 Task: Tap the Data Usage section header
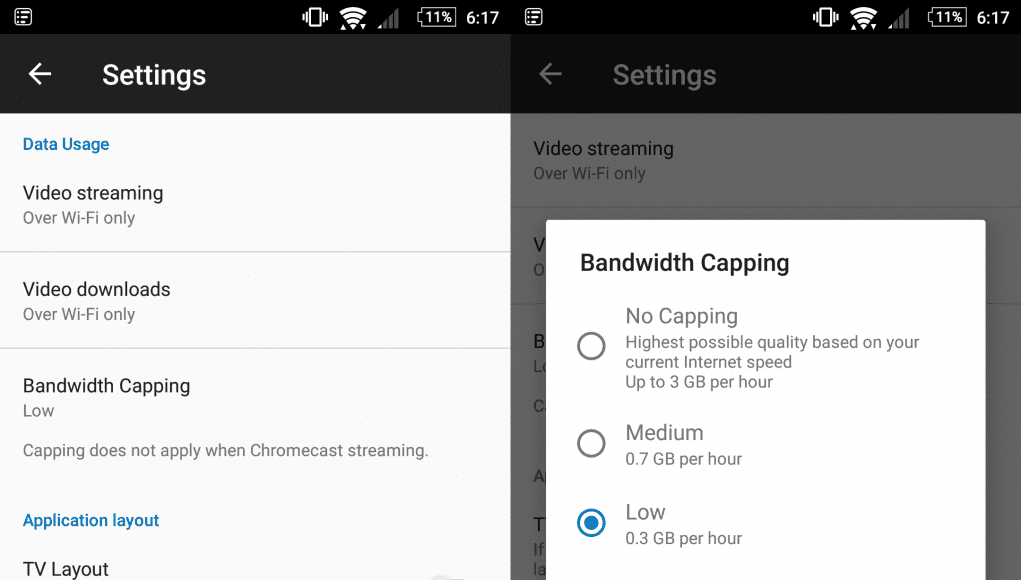pyautogui.click(x=66, y=144)
